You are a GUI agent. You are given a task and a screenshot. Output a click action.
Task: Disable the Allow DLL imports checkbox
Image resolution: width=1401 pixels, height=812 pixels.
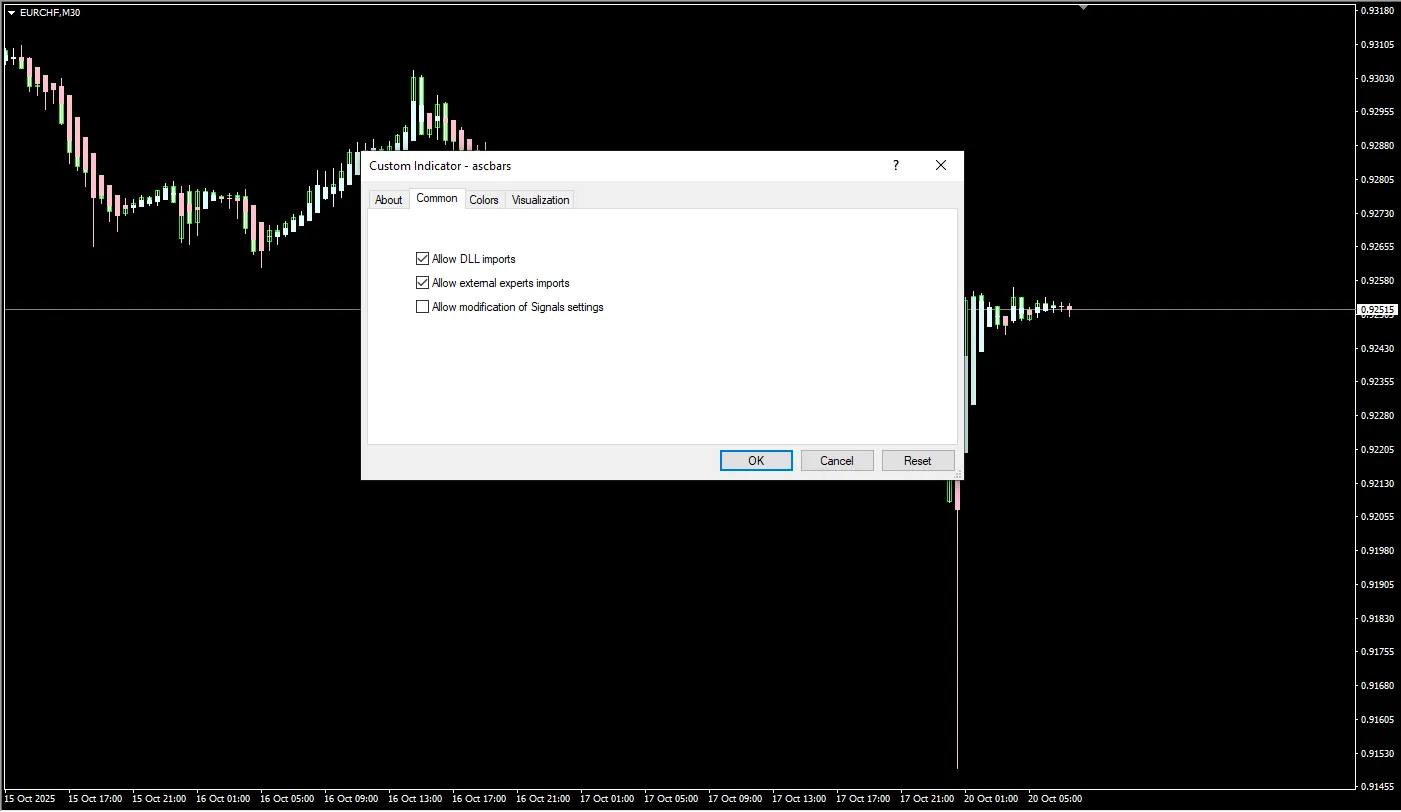point(422,259)
